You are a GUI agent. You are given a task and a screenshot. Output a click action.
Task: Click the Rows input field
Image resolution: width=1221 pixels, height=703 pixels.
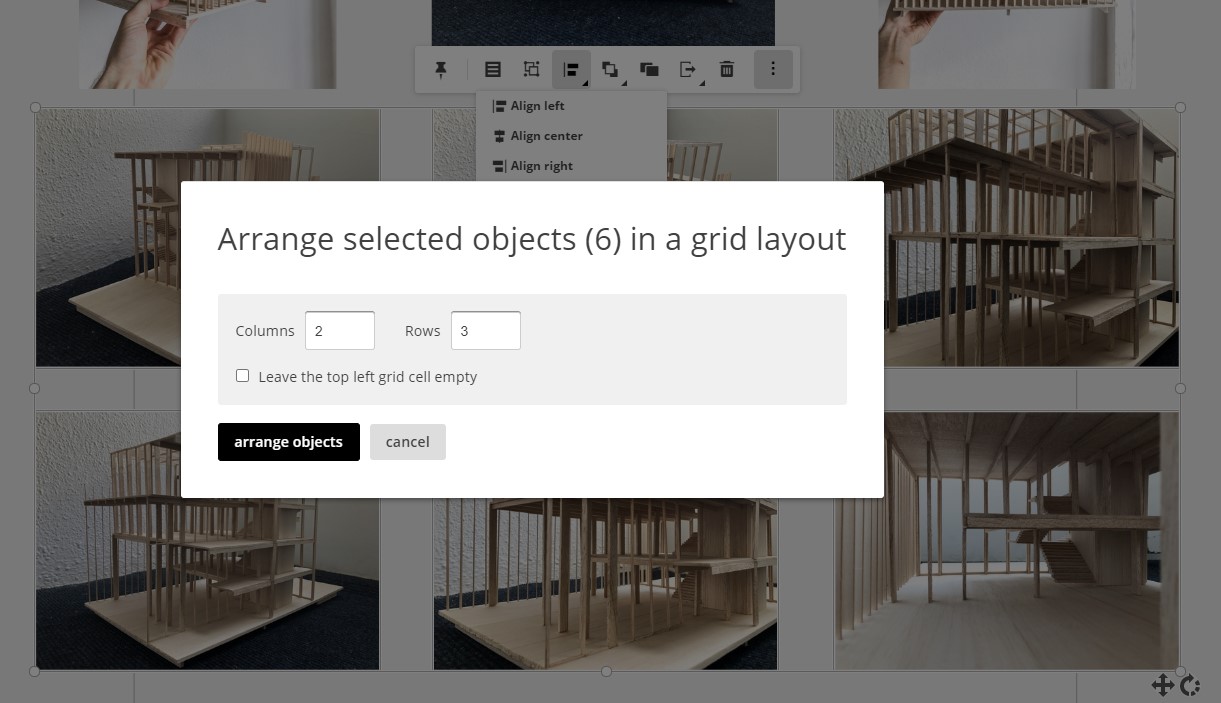pos(485,331)
